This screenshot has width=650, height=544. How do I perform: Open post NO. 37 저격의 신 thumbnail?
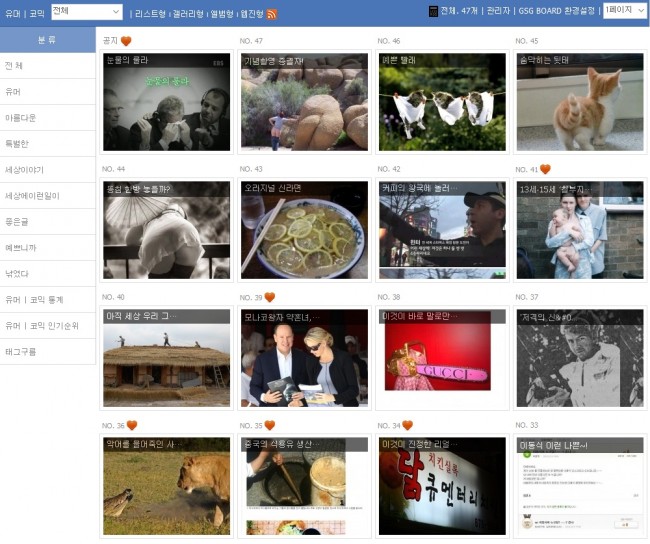(580, 358)
